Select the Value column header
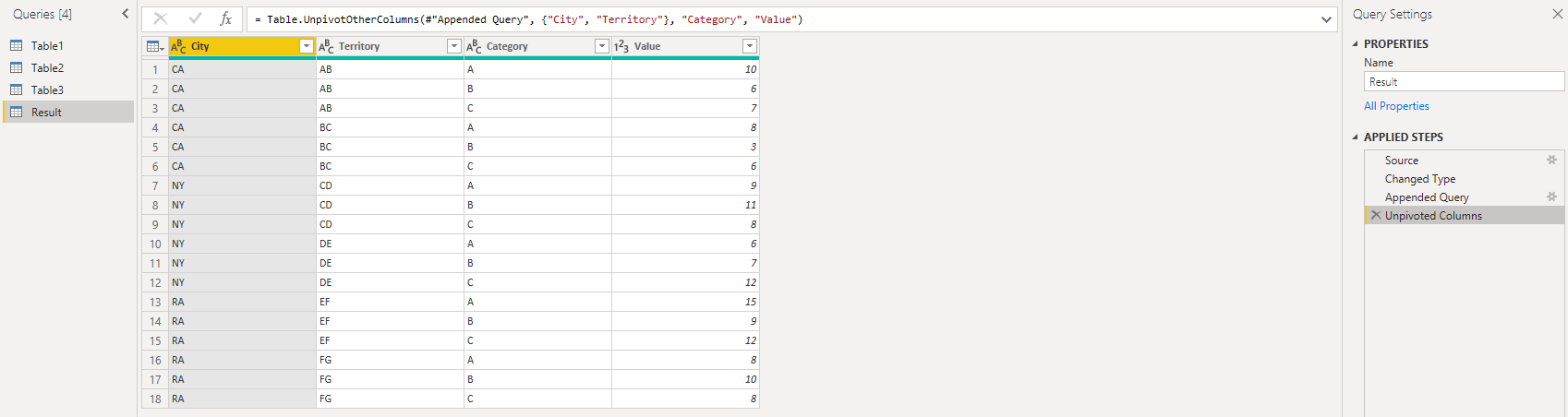 click(685, 46)
